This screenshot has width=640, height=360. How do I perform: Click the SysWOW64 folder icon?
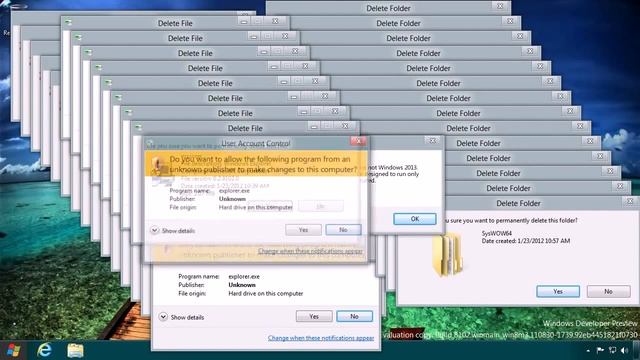[x=448, y=254]
